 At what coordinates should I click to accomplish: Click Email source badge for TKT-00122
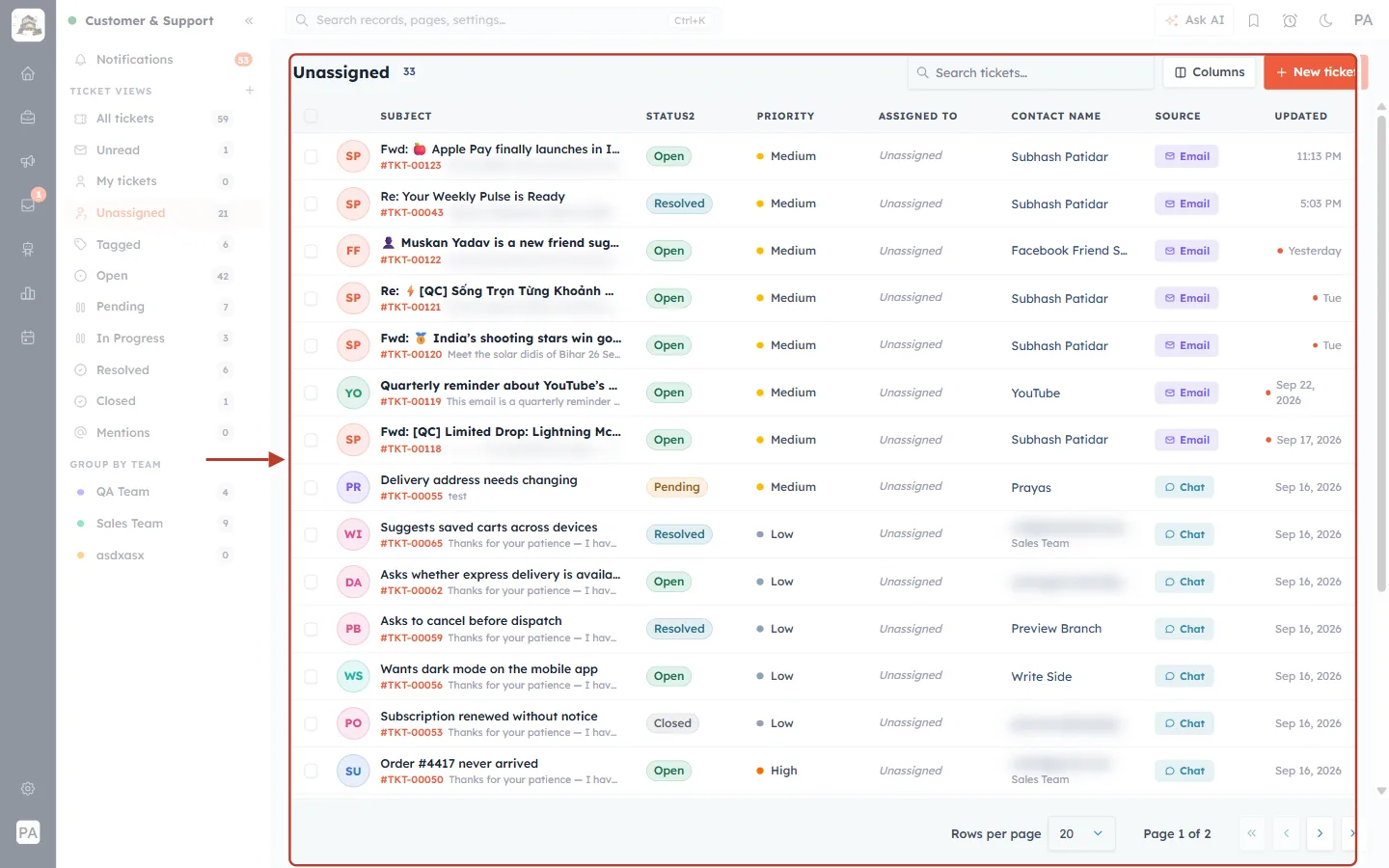(x=1186, y=251)
